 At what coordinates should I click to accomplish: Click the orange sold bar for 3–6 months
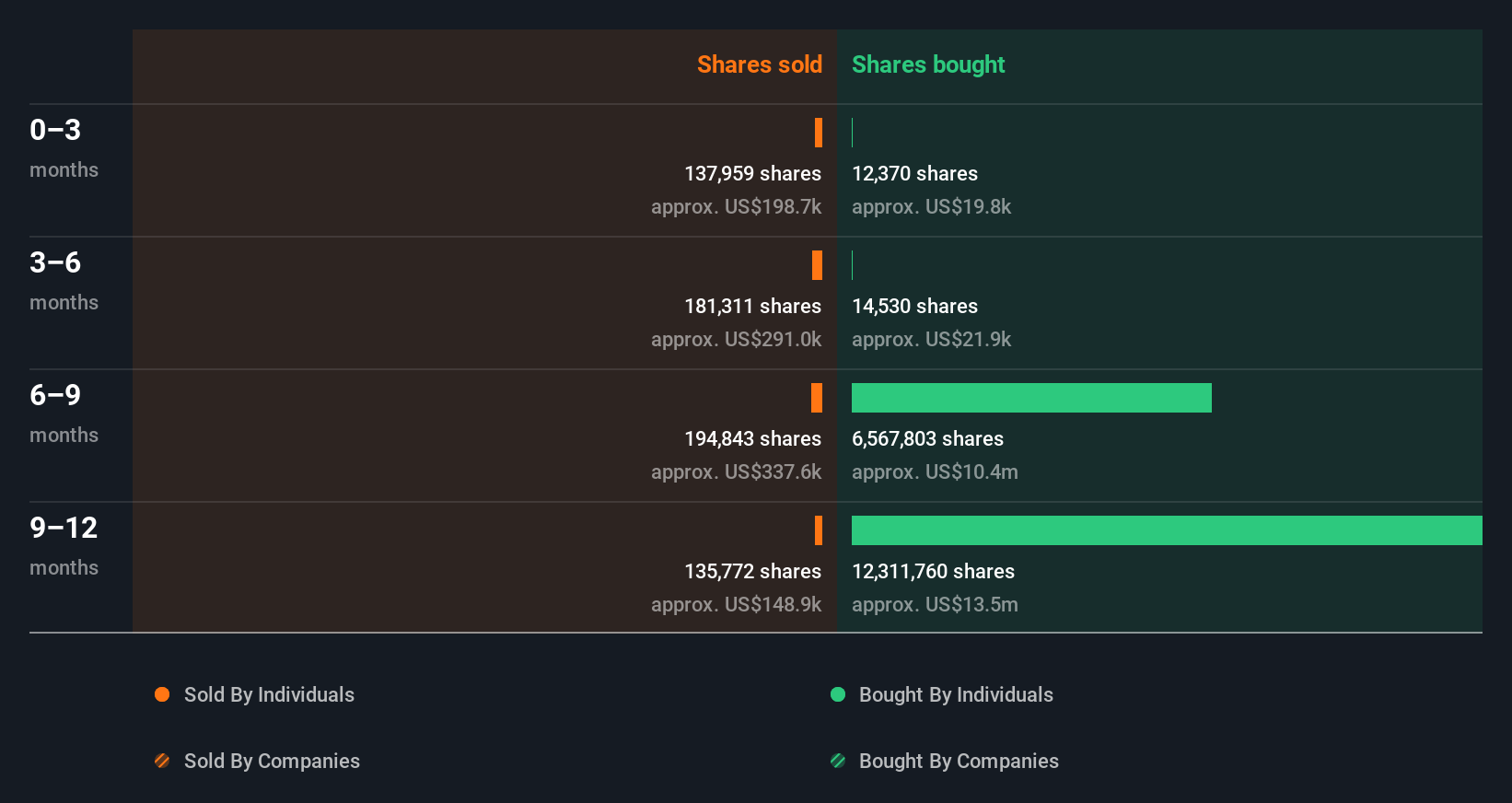(817, 265)
